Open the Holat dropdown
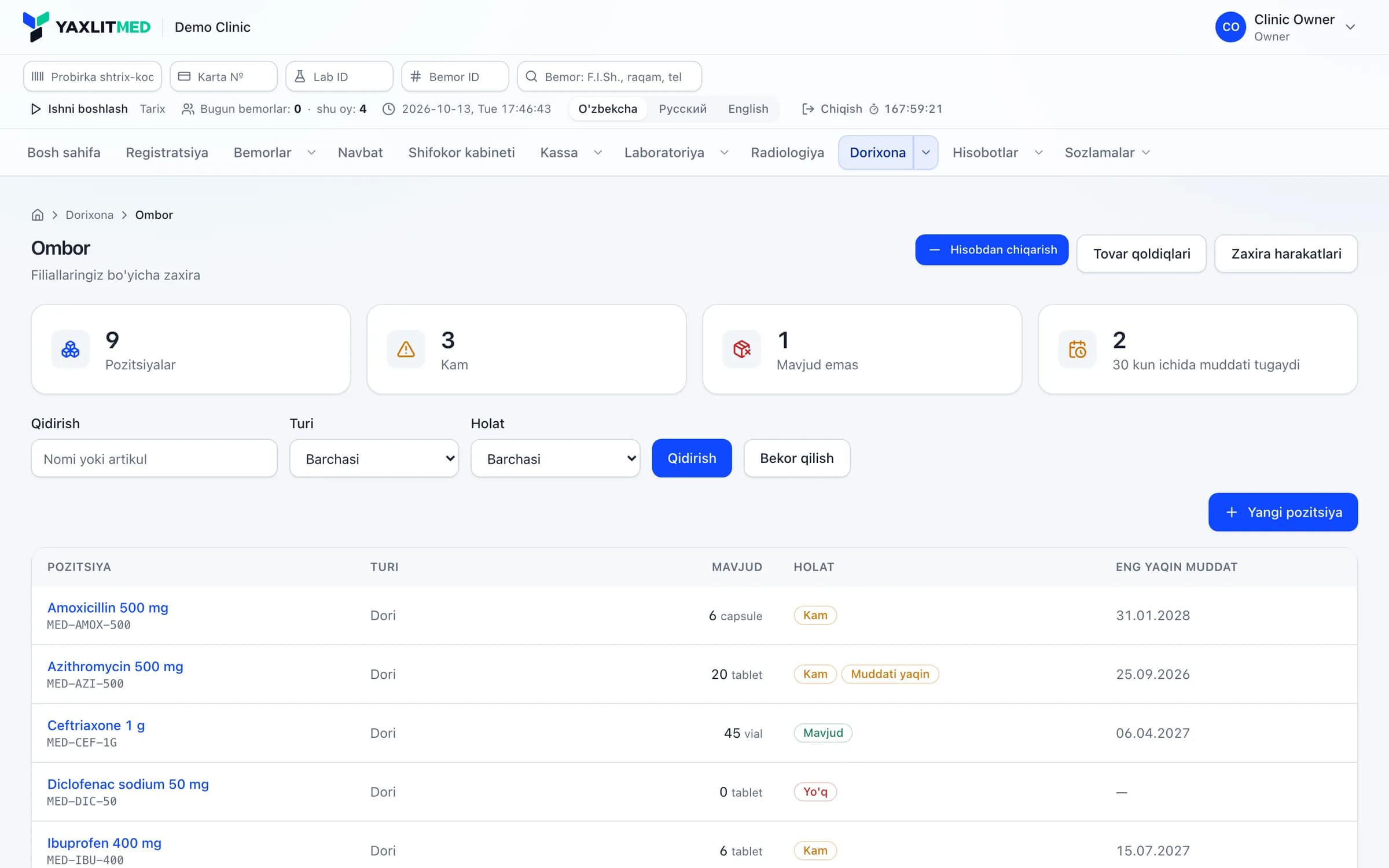 coord(555,458)
